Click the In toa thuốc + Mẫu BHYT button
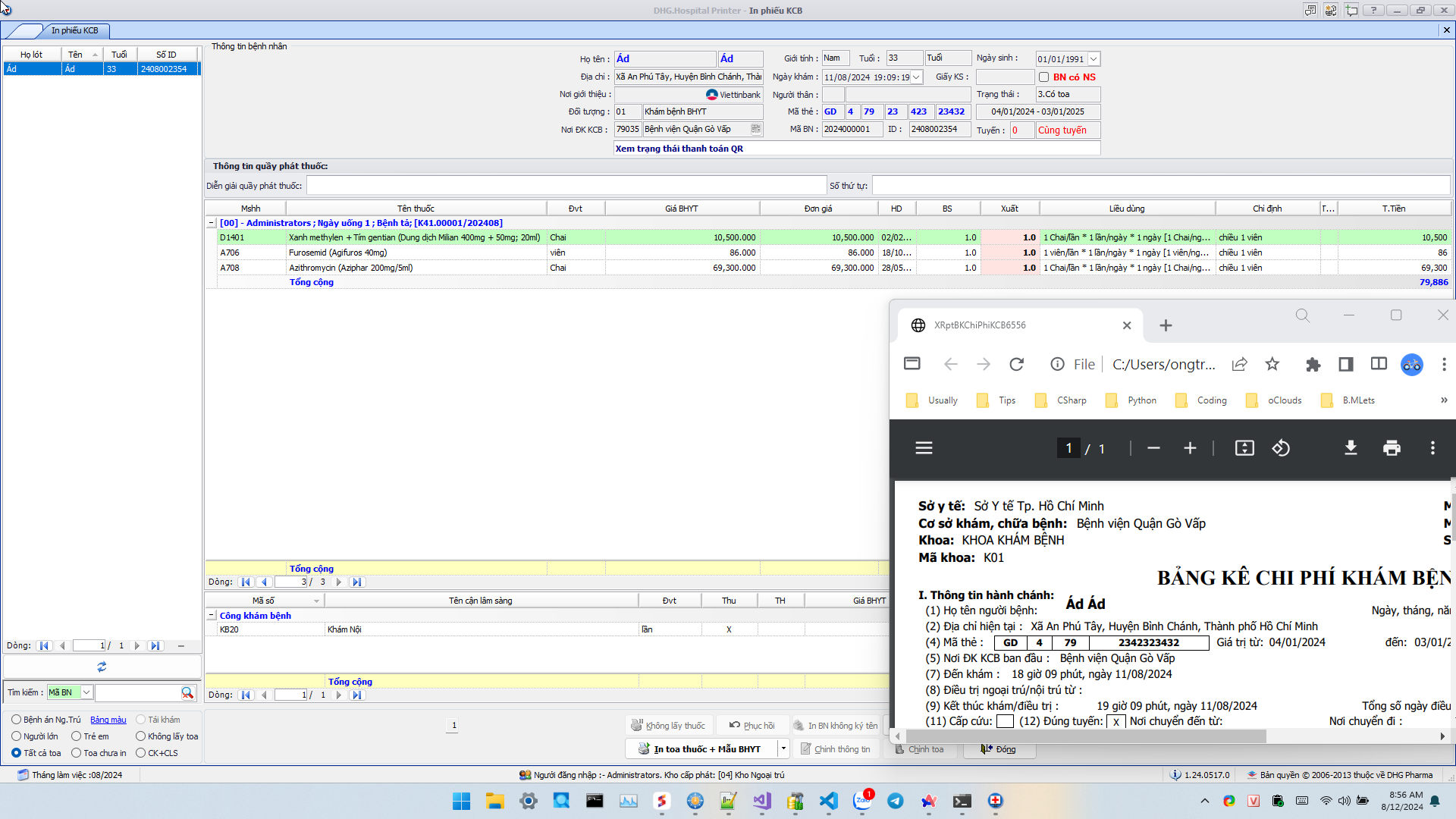Viewport: 1456px width, 819px height. tap(698, 749)
